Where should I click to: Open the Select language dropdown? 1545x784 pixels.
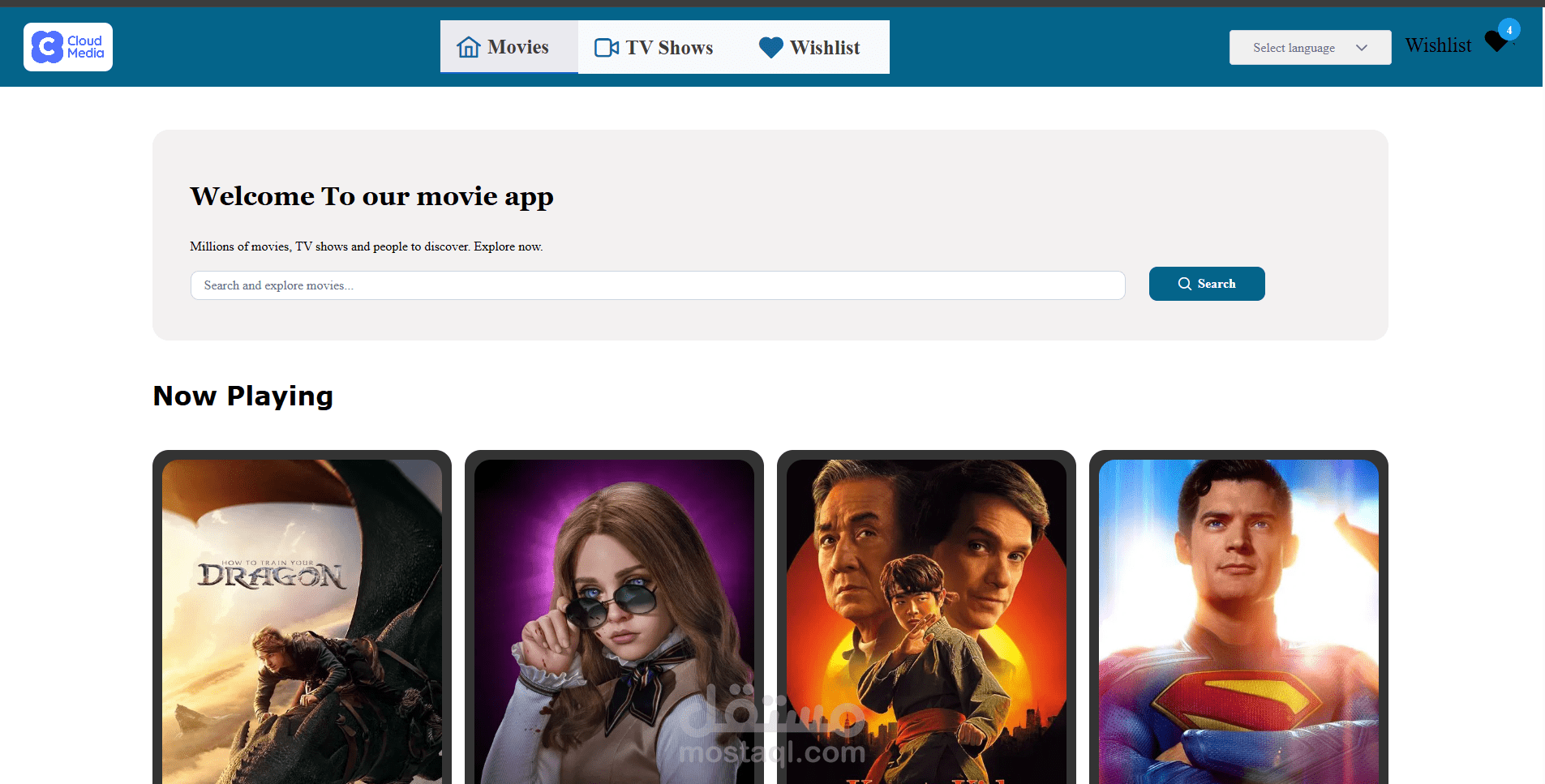(1311, 48)
